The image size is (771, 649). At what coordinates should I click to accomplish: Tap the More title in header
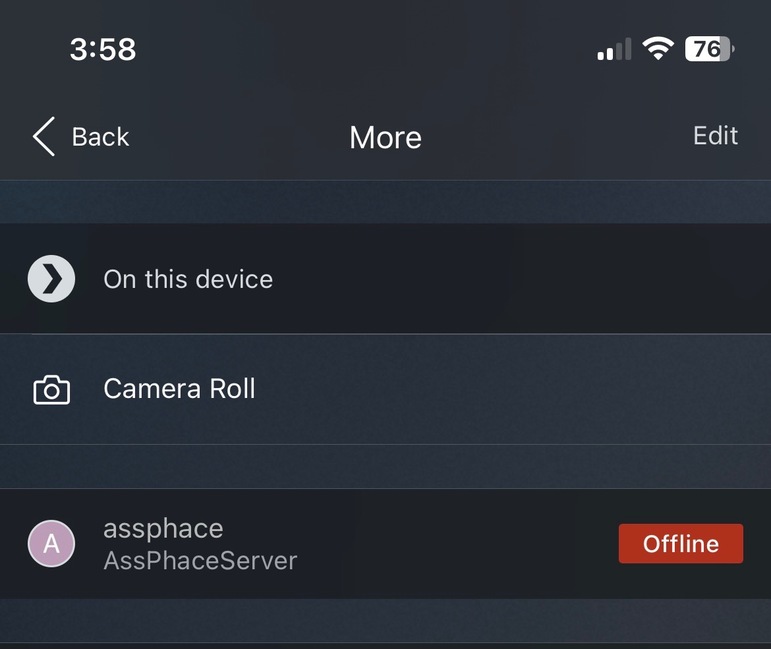click(x=386, y=137)
